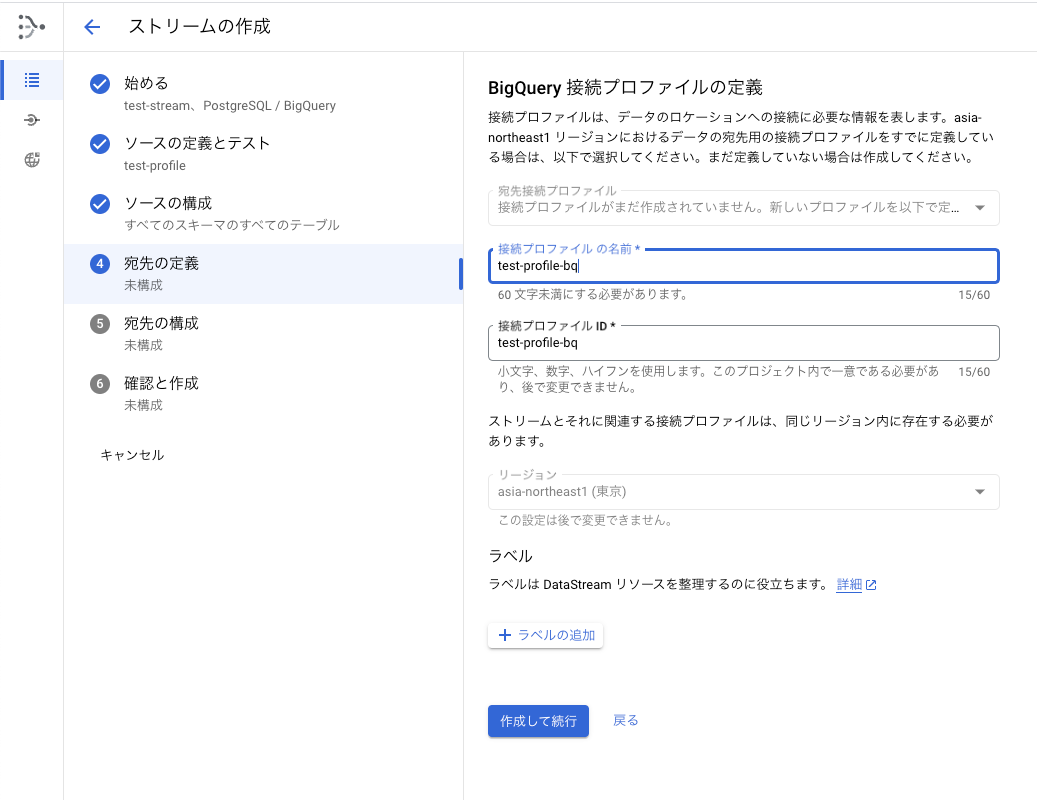Click the checkmark icon beside 始める

click(x=100, y=84)
